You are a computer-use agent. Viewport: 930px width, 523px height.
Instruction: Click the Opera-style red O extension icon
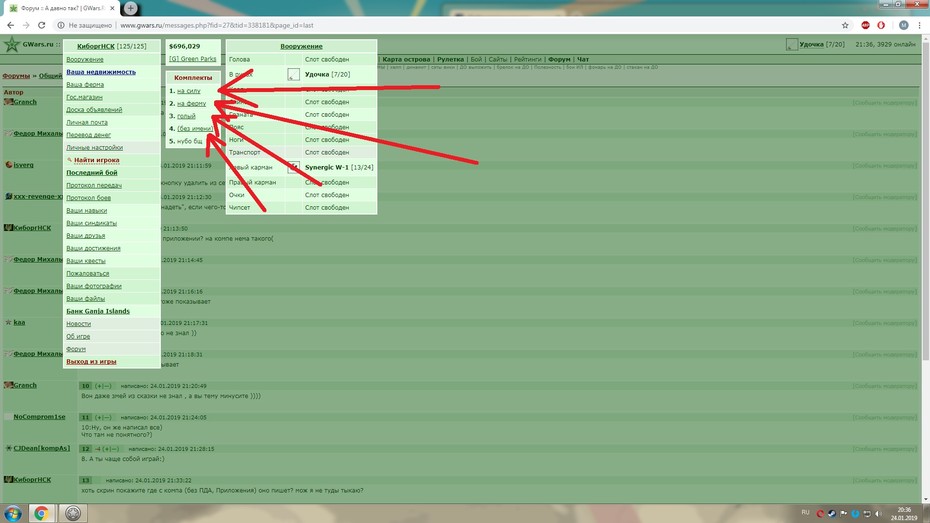pos(881,25)
